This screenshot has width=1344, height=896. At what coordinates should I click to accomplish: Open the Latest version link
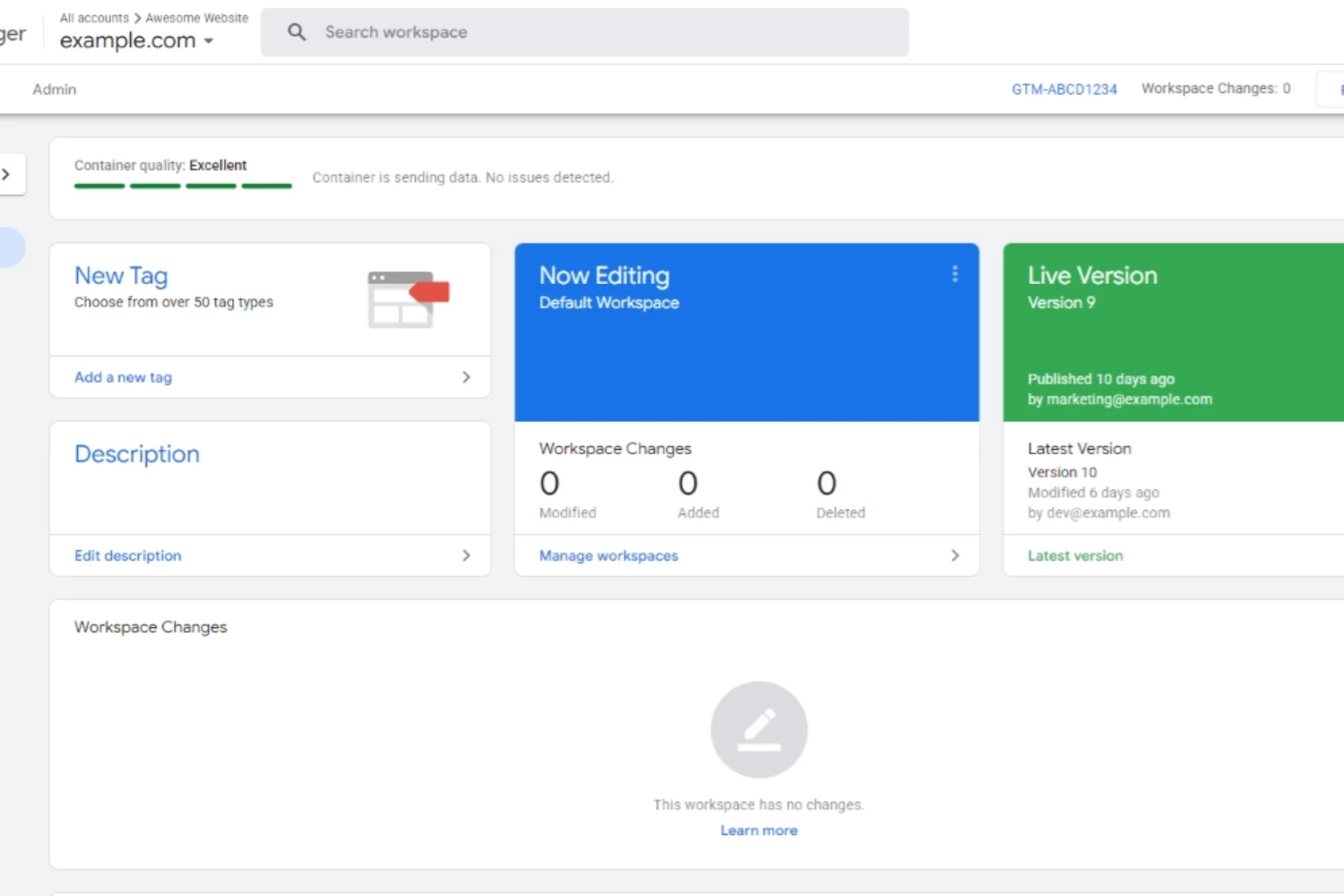1075,556
